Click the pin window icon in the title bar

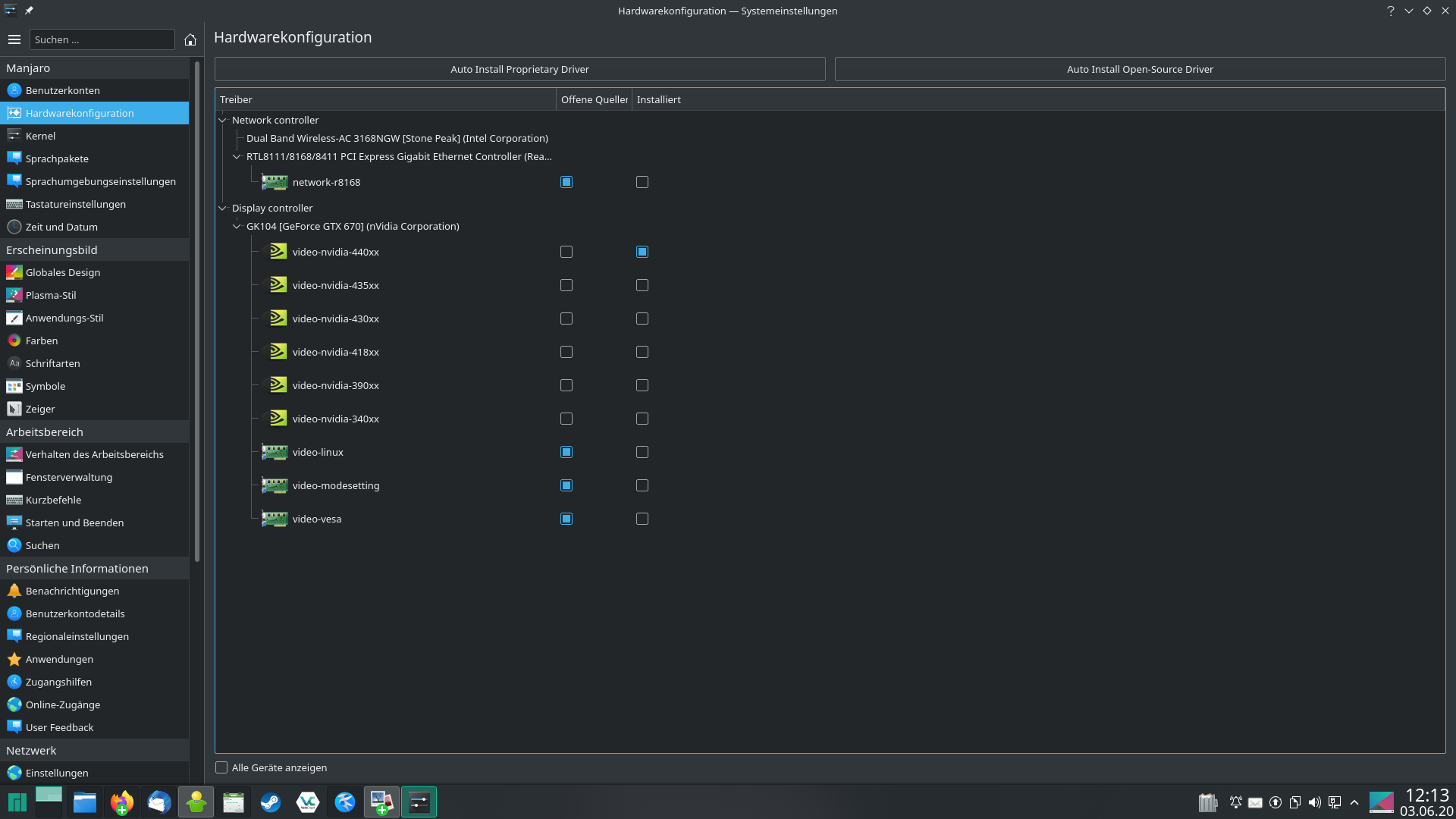pos(29,11)
